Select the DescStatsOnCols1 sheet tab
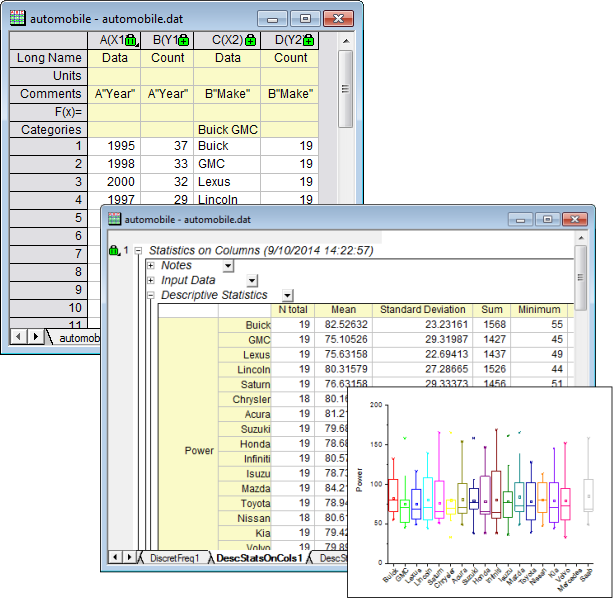 257,557
